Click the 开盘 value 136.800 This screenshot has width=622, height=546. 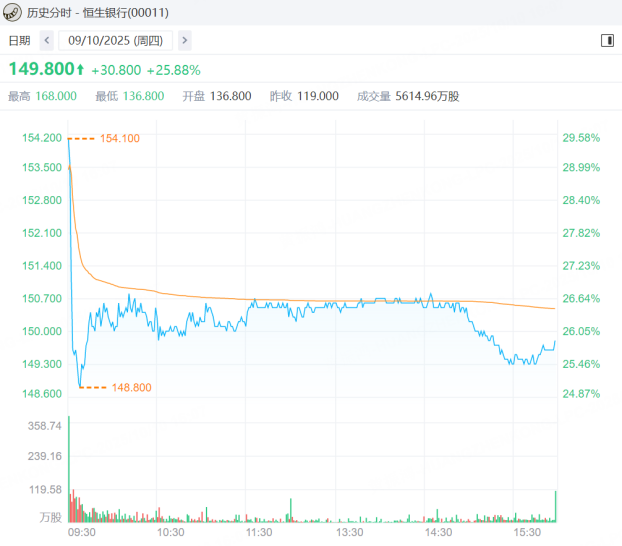[x=230, y=96]
